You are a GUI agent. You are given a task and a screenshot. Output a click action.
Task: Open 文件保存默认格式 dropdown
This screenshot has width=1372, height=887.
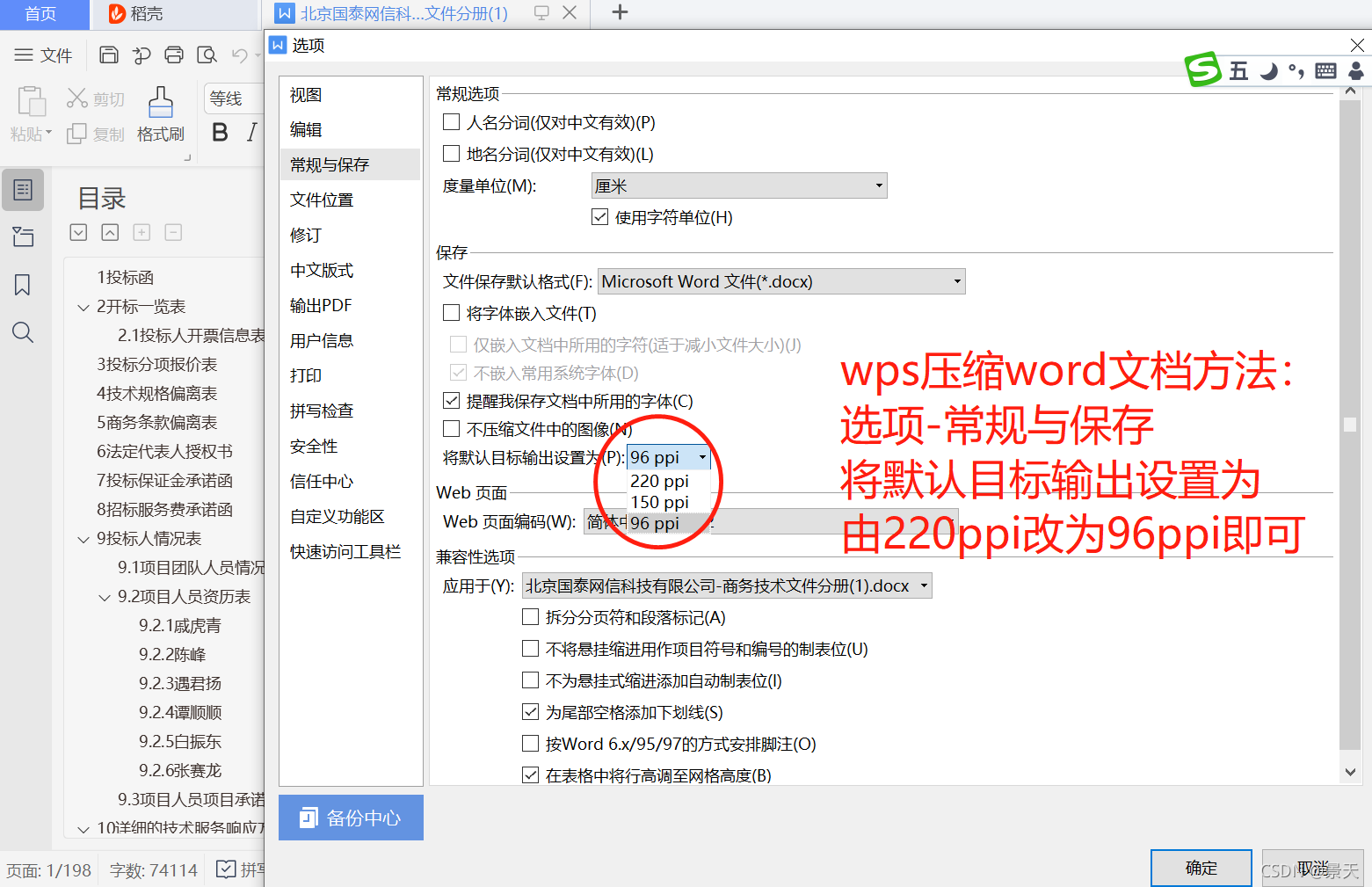coord(781,281)
